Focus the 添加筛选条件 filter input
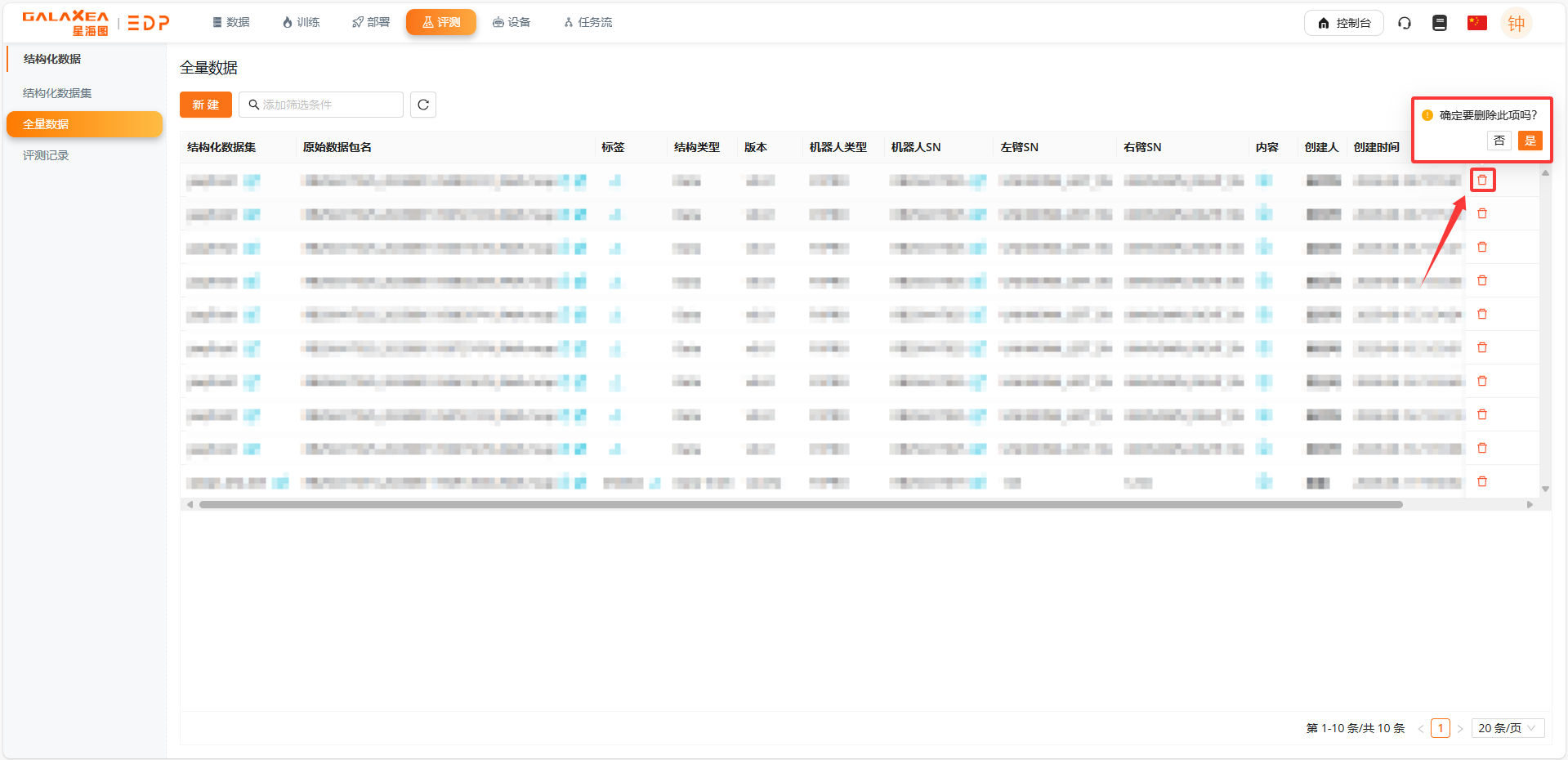The width and height of the screenshot is (1568, 760). (x=327, y=105)
